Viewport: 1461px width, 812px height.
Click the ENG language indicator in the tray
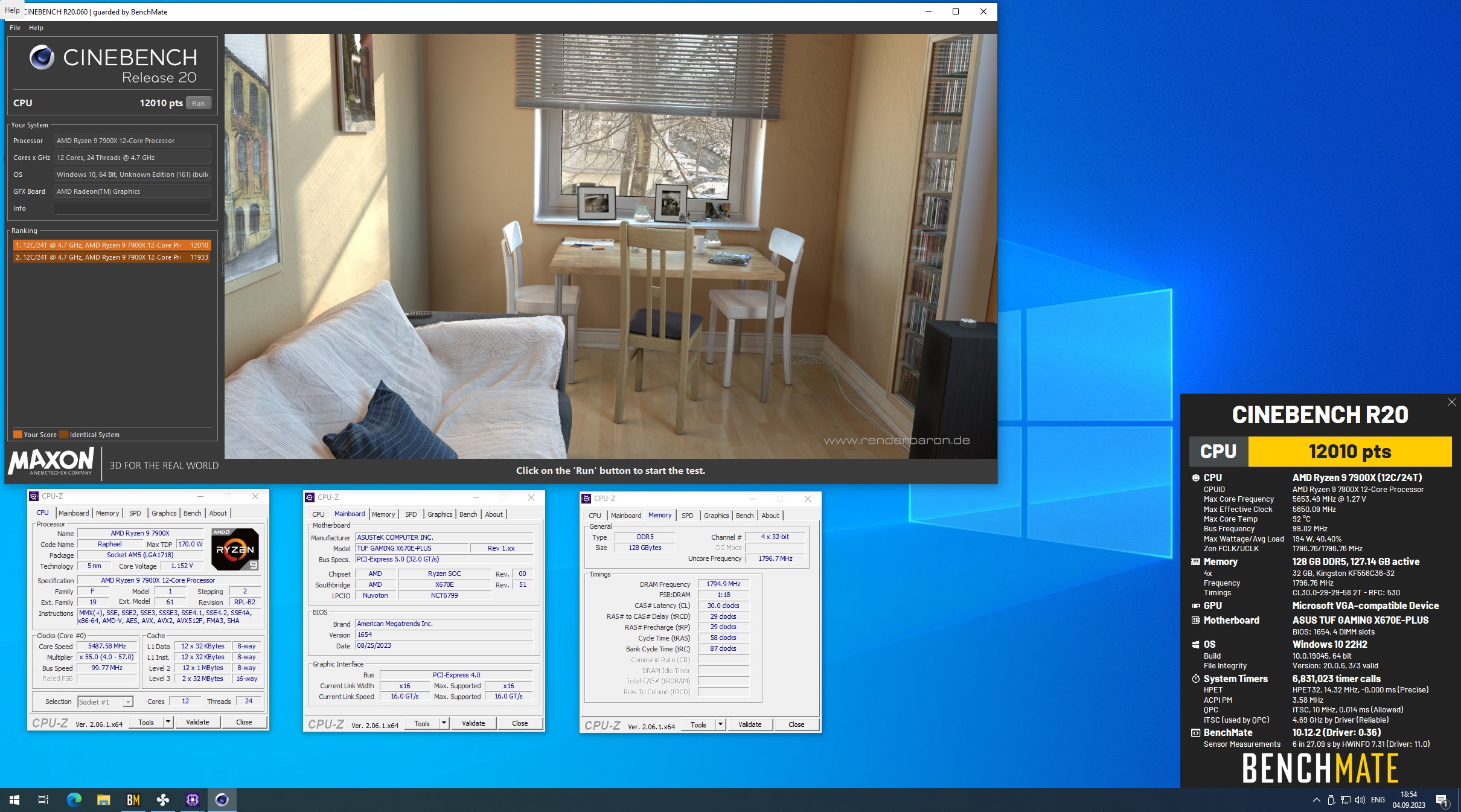(x=1378, y=800)
